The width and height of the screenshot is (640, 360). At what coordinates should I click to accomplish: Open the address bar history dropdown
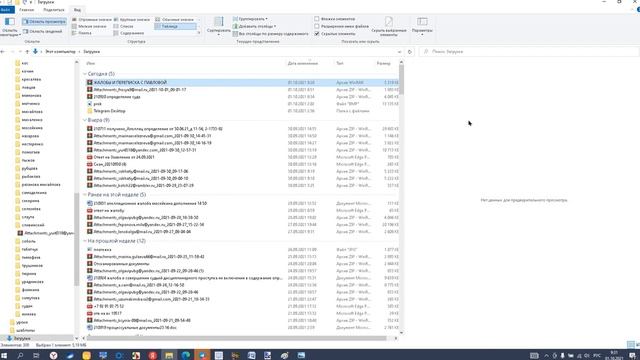pos(399,52)
